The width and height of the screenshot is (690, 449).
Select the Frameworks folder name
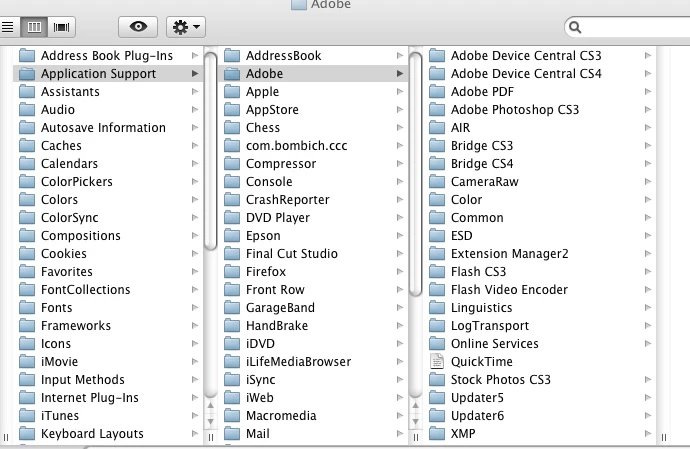[x=76, y=326]
